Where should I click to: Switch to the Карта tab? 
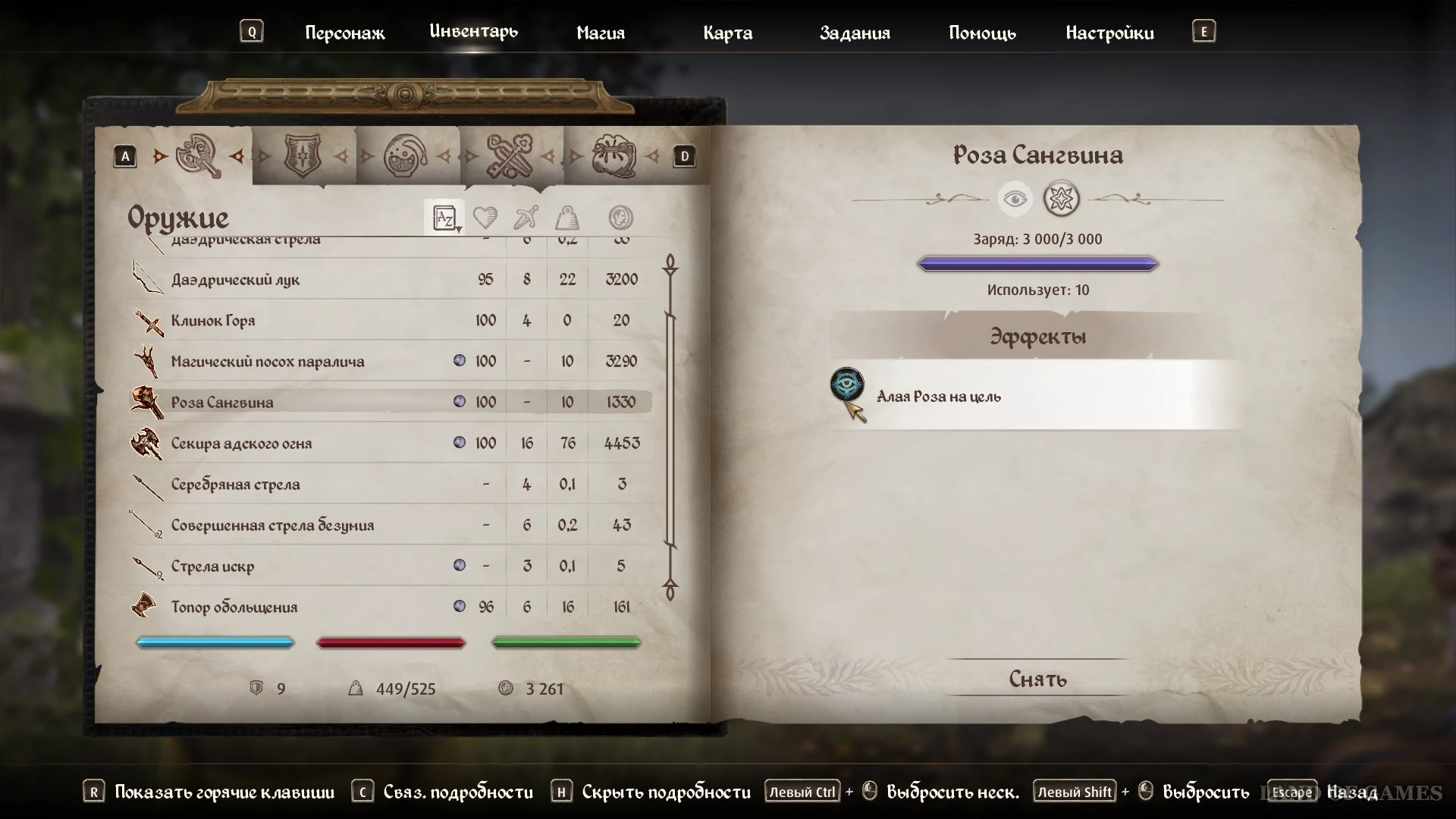click(x=727, y=33)
